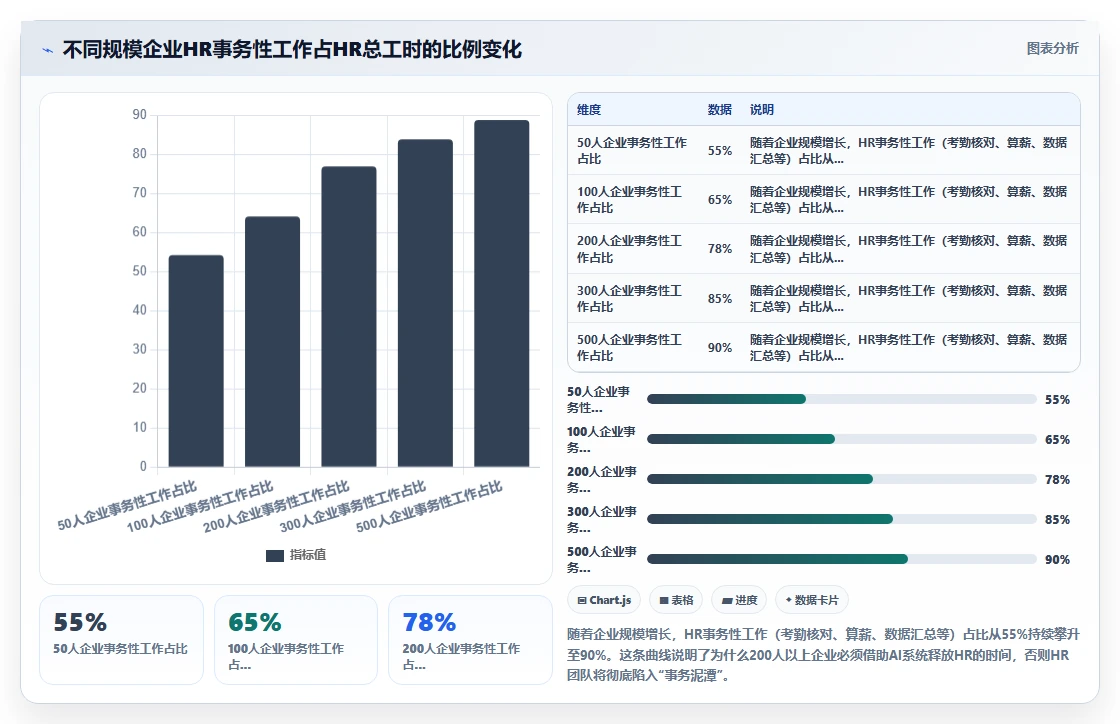Click the 指标值 legend label
Viewport: 1120px width, 724px height.
tap(308, 555)
